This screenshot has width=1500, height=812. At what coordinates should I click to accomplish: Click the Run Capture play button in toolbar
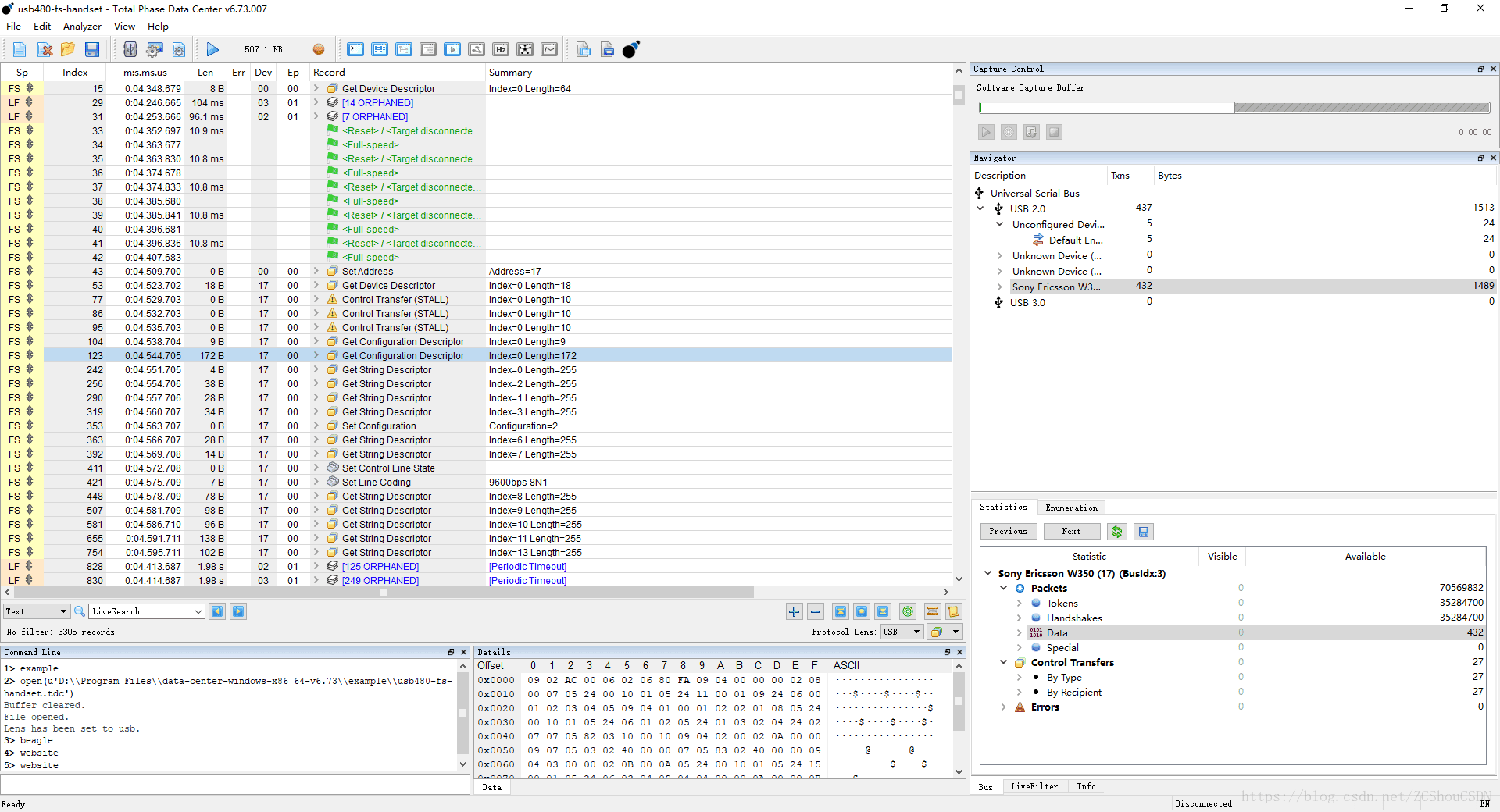[x=212, y=50]
